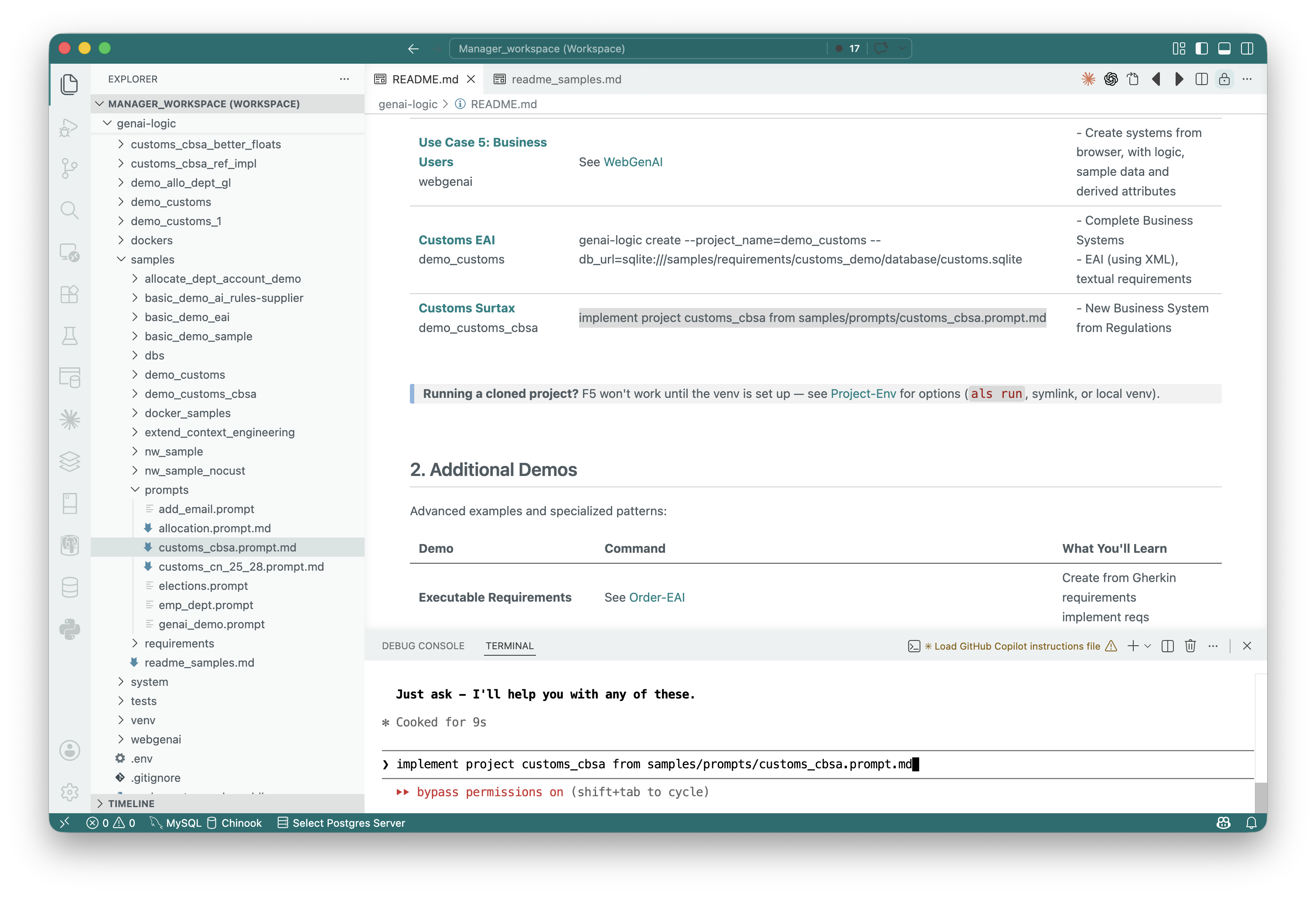
Task: Click the right triangle navigation arrow in editor toolbar
Action: tap(1178, 79)
